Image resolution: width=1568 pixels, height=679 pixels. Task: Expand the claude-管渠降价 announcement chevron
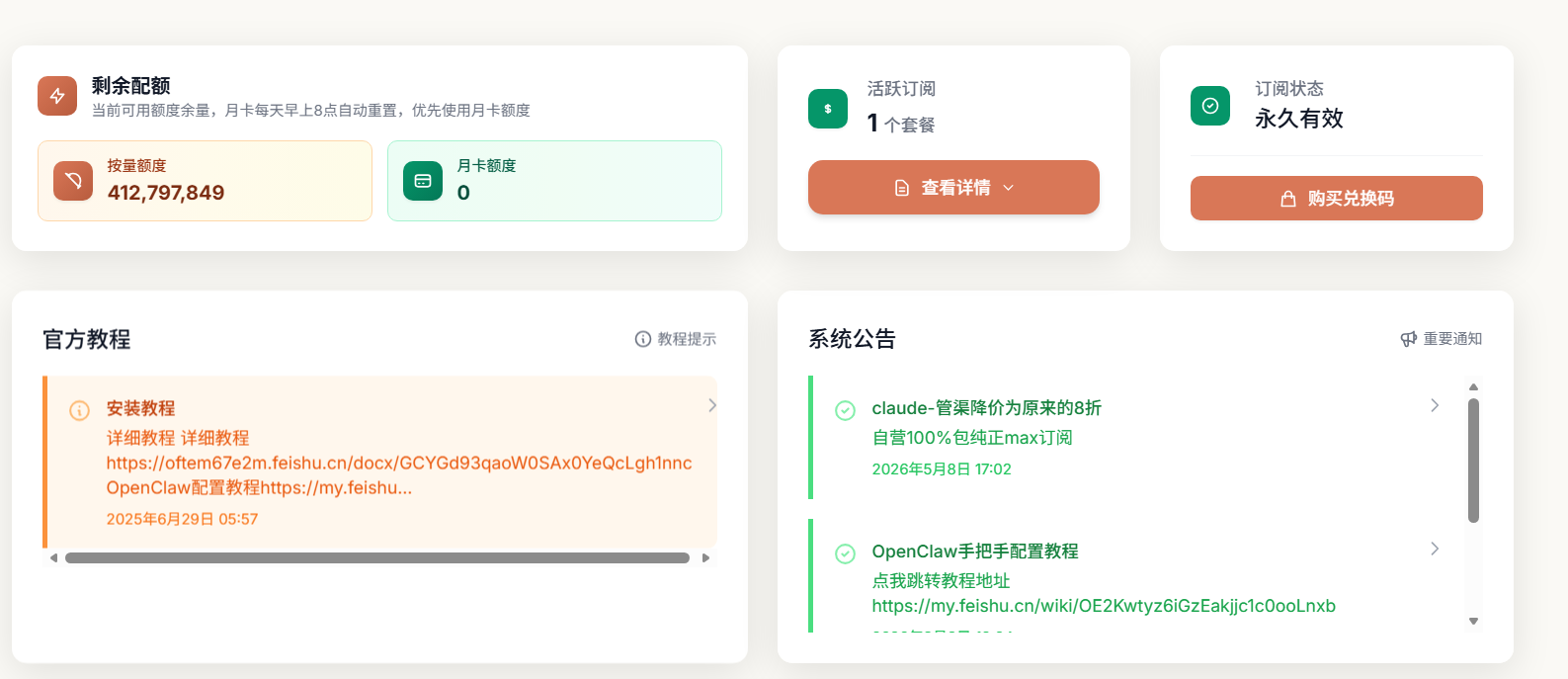point(1435,405)
